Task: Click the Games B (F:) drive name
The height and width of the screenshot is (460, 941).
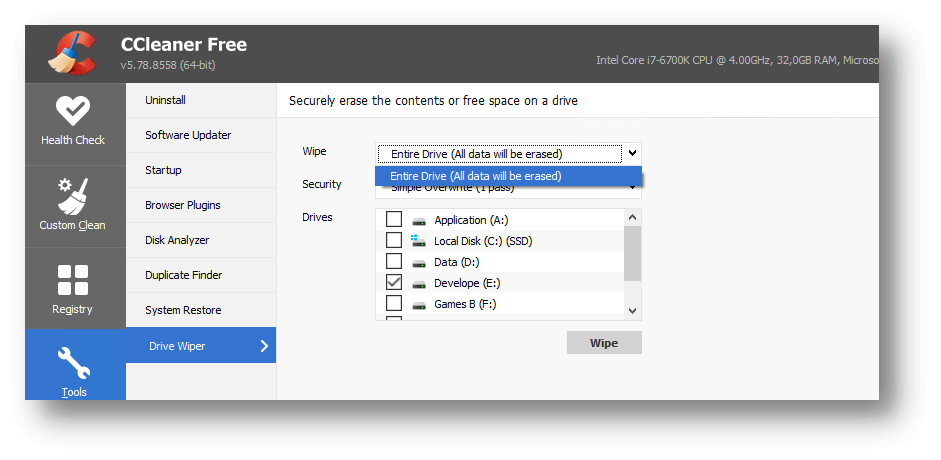Action: [x=465, y=304]
